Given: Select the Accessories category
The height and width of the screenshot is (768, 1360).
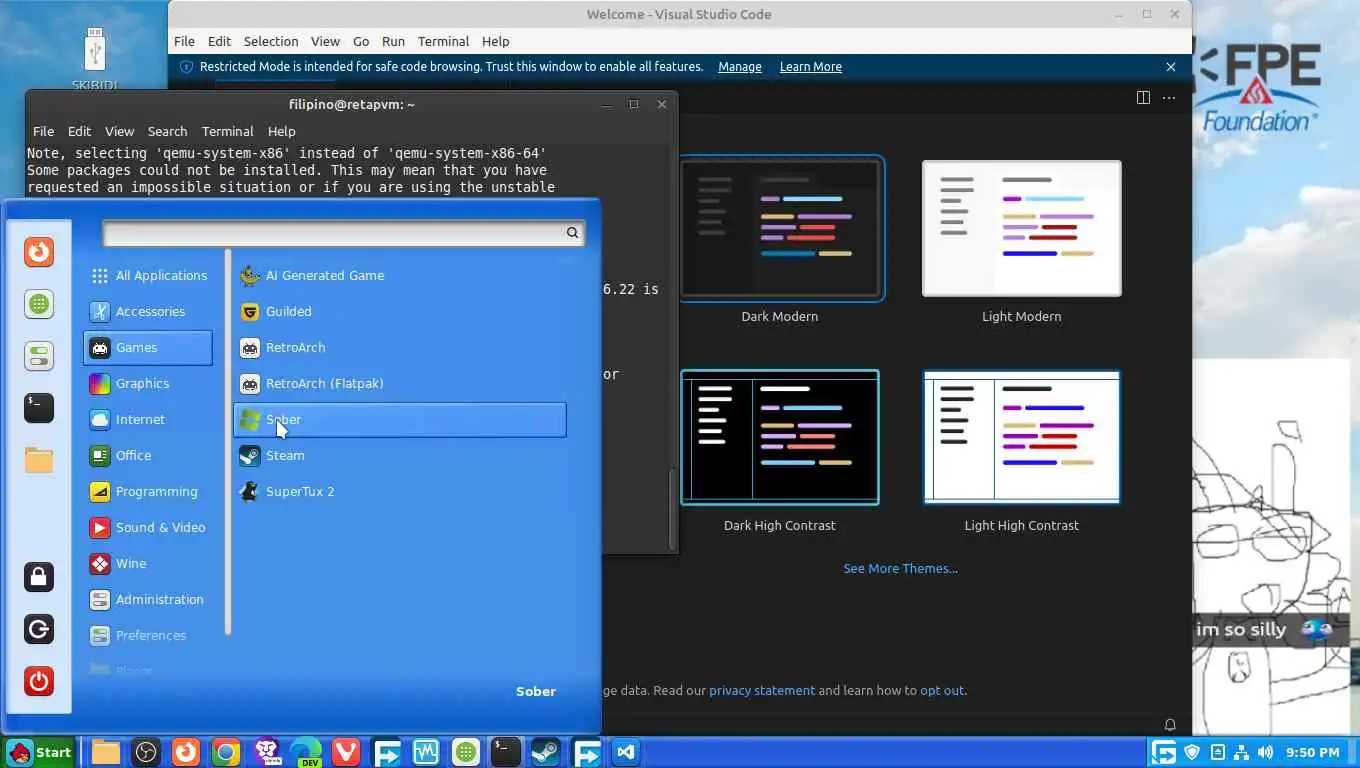Looking at the screenshot, I should 148,312.
